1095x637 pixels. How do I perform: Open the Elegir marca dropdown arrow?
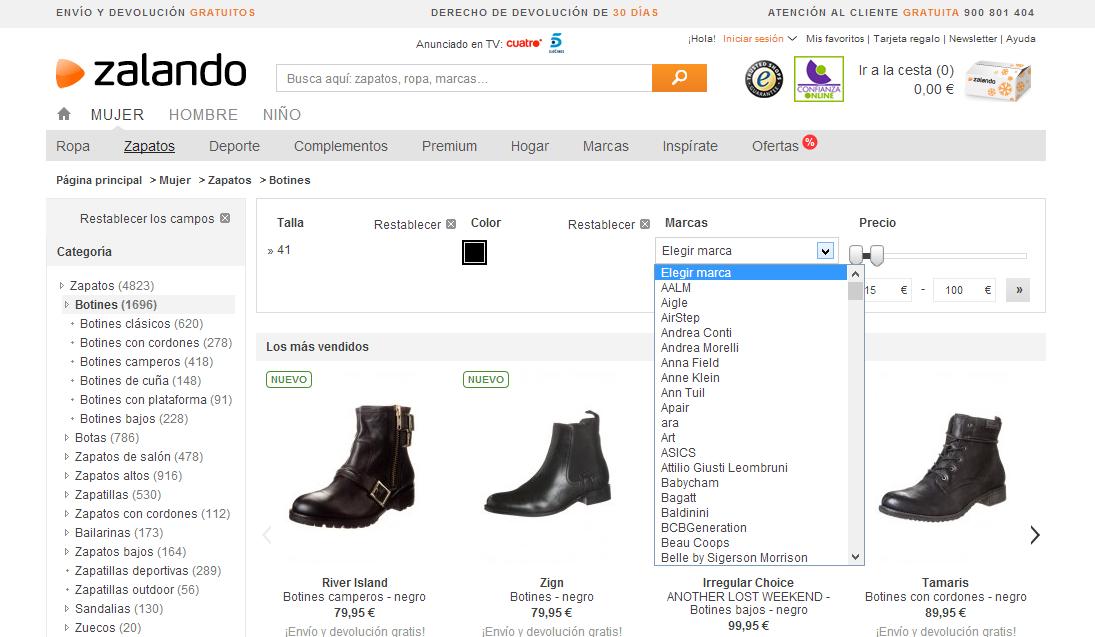click(825, 251)
